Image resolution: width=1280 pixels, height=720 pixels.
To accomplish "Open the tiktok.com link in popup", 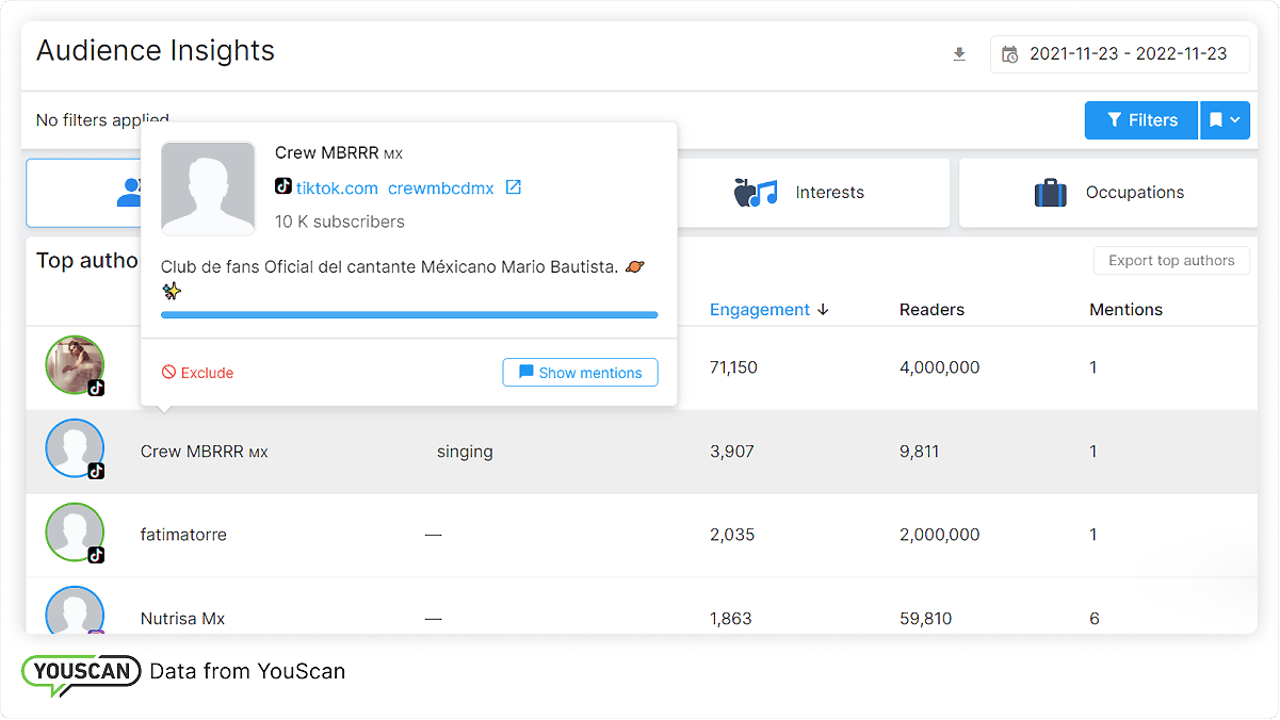I will click(x=336, y=188).
